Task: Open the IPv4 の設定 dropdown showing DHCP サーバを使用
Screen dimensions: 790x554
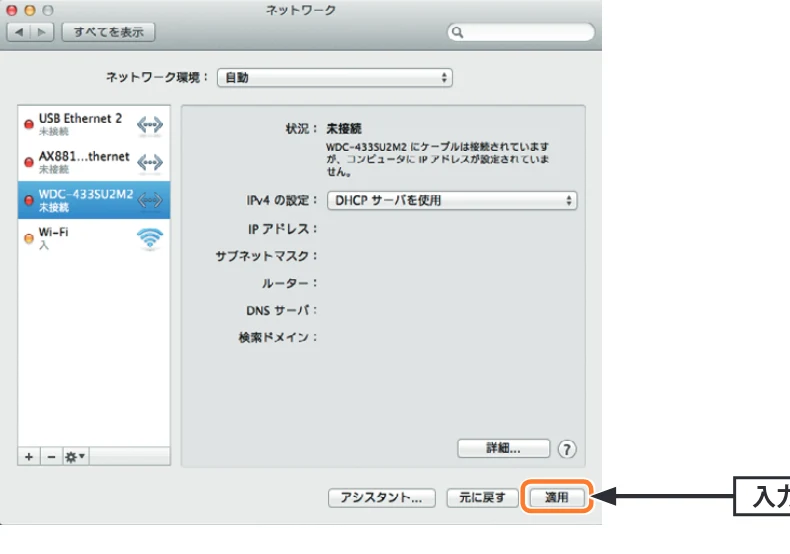Action: [x=452, y=200]
